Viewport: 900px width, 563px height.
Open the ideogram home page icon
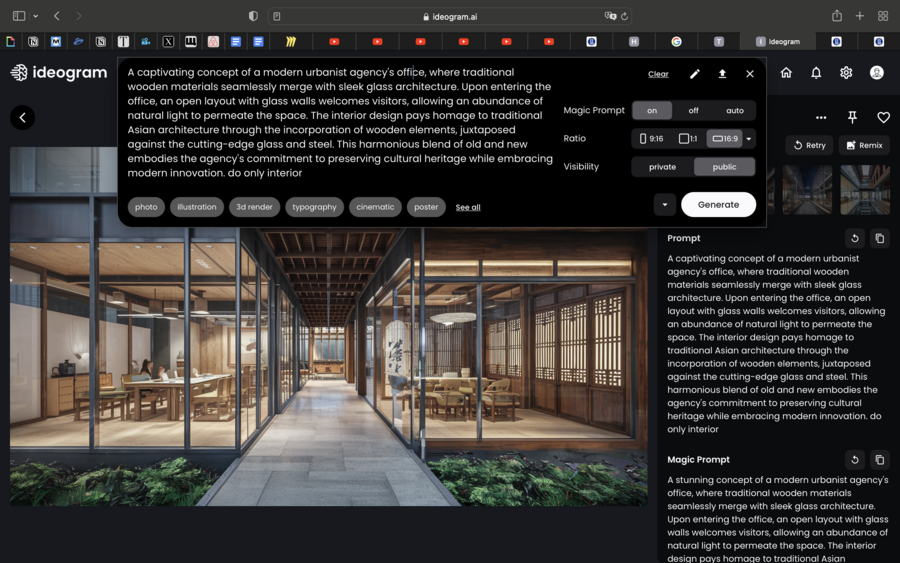[786, 72]
